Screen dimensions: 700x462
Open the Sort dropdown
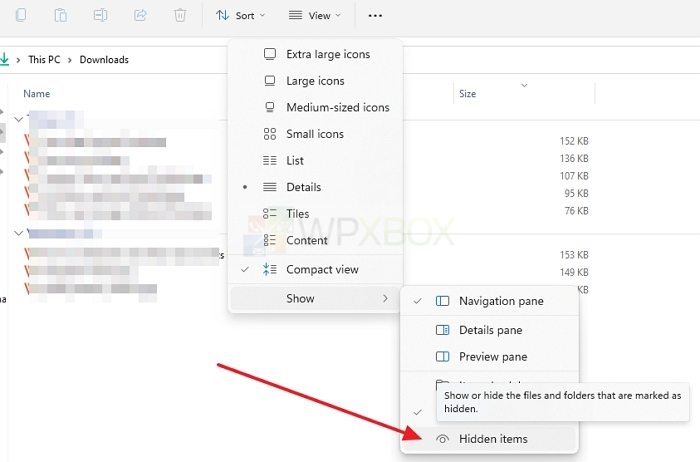[x=240, y=16]
